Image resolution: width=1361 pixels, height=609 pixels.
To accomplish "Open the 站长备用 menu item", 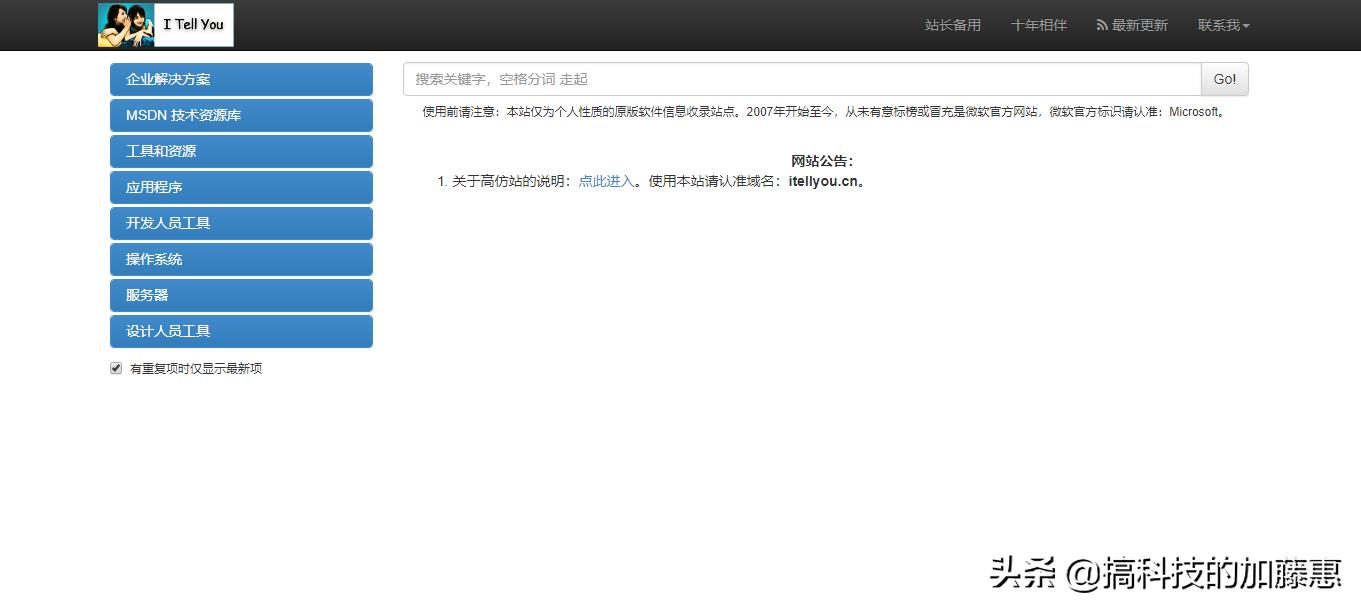I will tap(953, 25).
